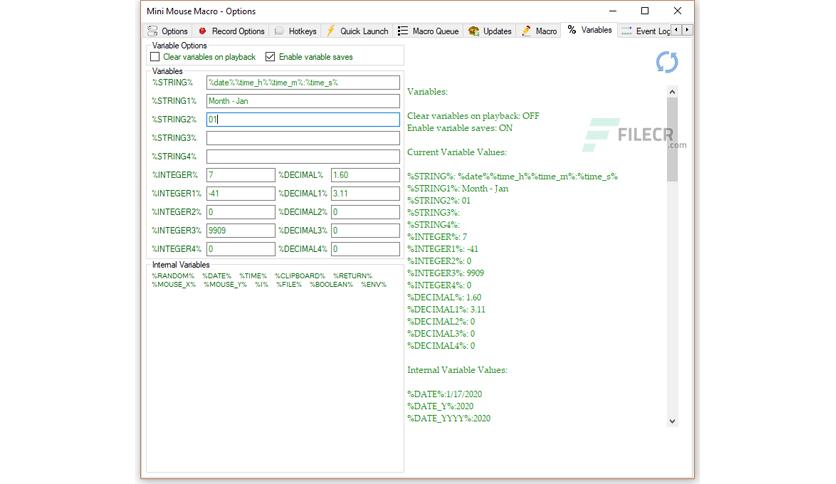Viewport: 836px width, 484px height.
Task: Maximize the Mini Mouse Macro window
Action: (645, 11)
